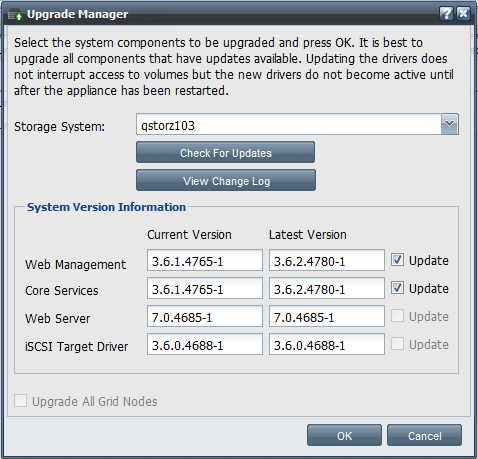Toggle the iSCSI Target Driver Update checkbox
The image size is (478, 459).
pyautogui.click(x=397, y=344)
